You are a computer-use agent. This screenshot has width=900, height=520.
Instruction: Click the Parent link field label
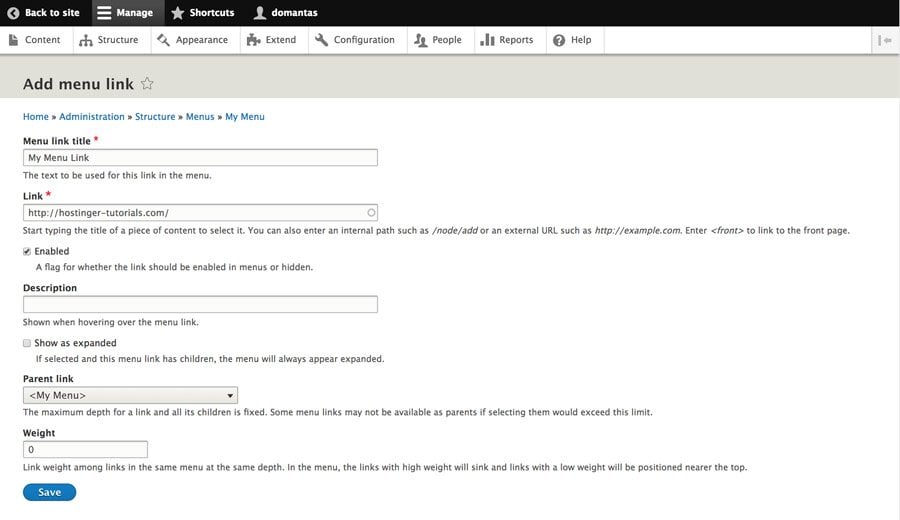tap(48, 379)
